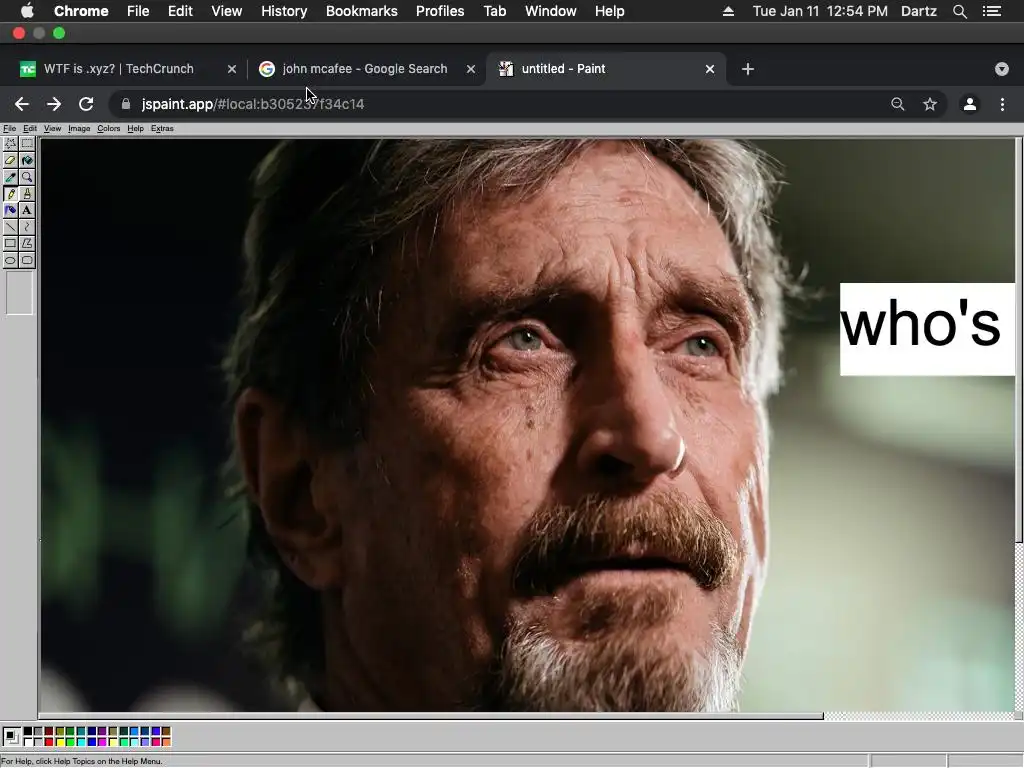Pick the magenta color swatch
This screenshot has height=768, width=1024.
coord(102,743)
